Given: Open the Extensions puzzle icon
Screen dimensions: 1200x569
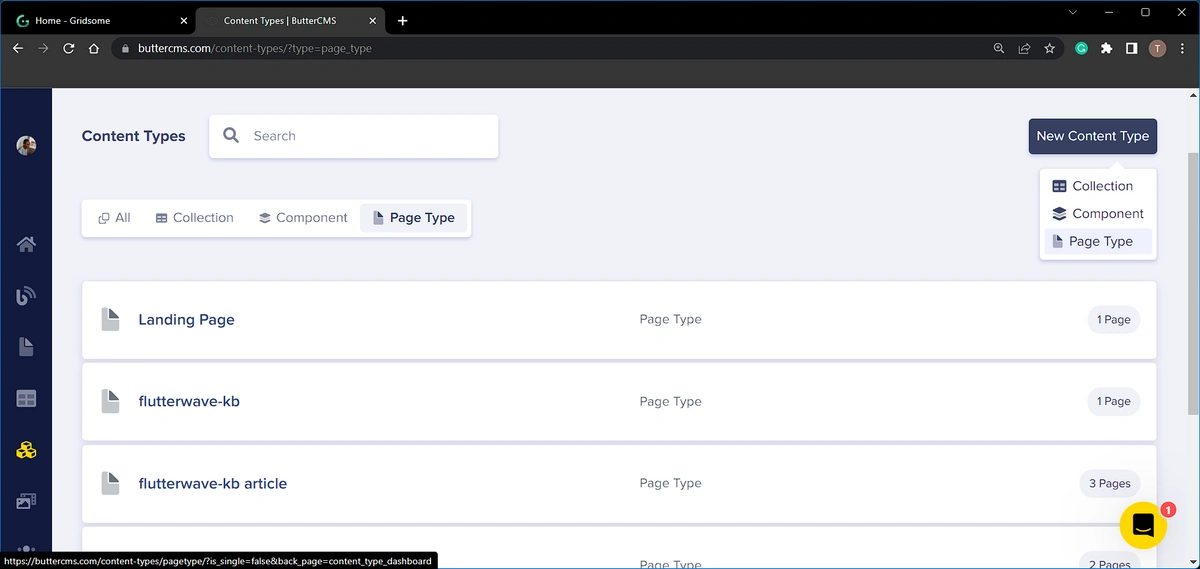Looking at the screenshot, I should (1106, 48).
